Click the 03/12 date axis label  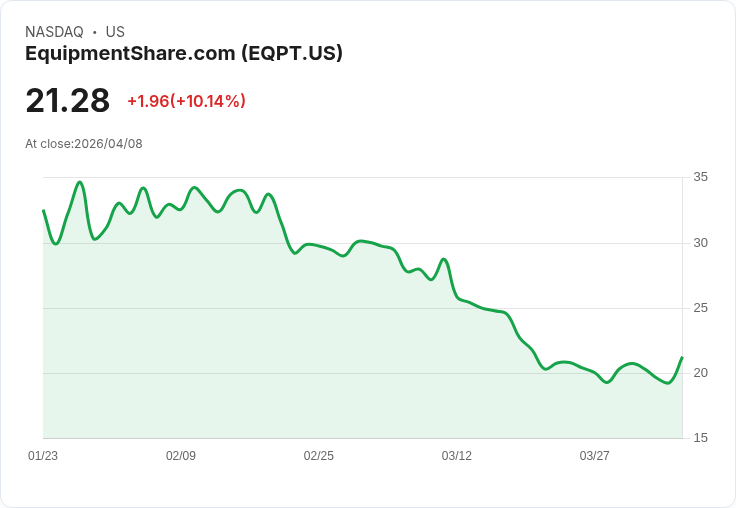point(456,455)
